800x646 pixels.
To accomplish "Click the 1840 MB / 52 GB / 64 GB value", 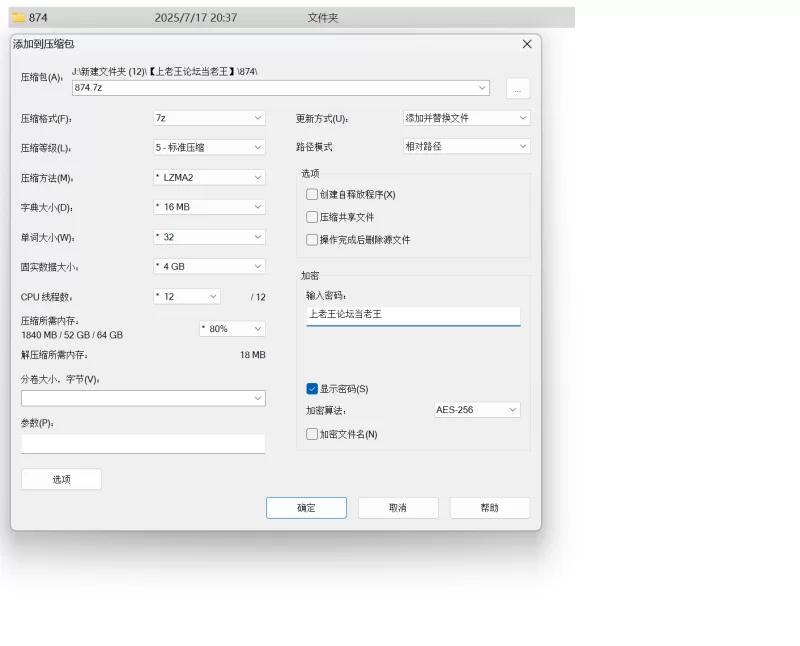I will 72,335.
